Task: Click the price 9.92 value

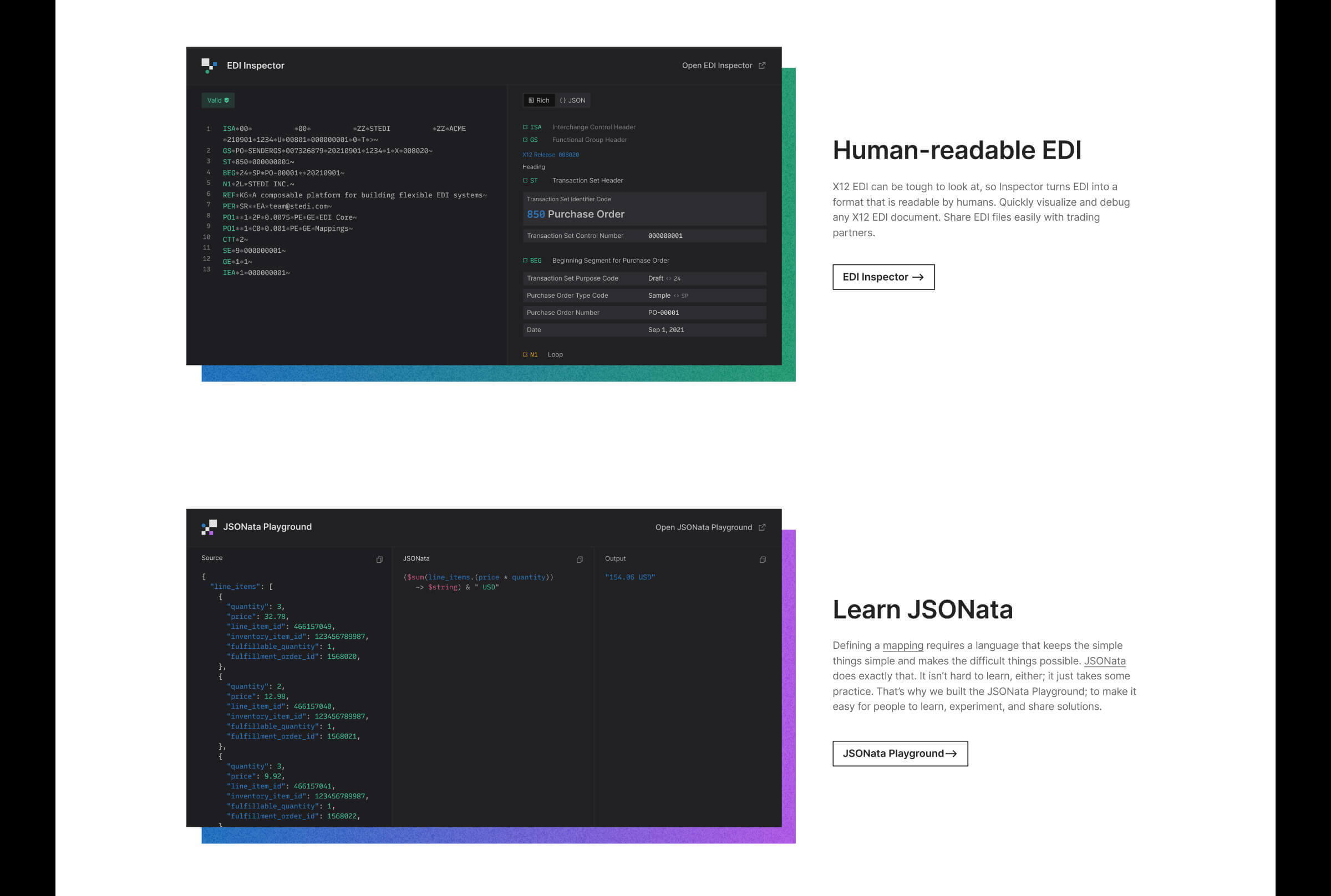Action: tap(273, 777)
